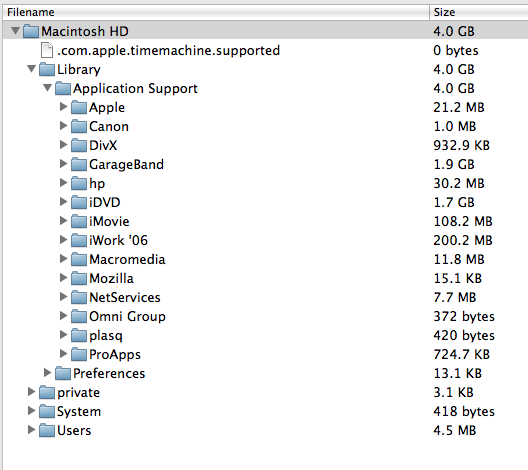
Task: Click the '108.2 MB' size value
Action: [463, 222]
